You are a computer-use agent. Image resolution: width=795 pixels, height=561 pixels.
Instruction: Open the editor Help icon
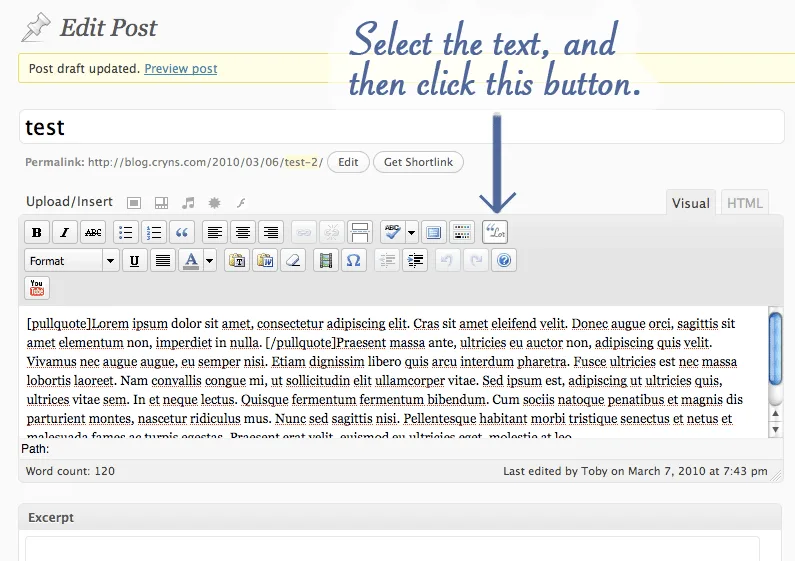504,261
